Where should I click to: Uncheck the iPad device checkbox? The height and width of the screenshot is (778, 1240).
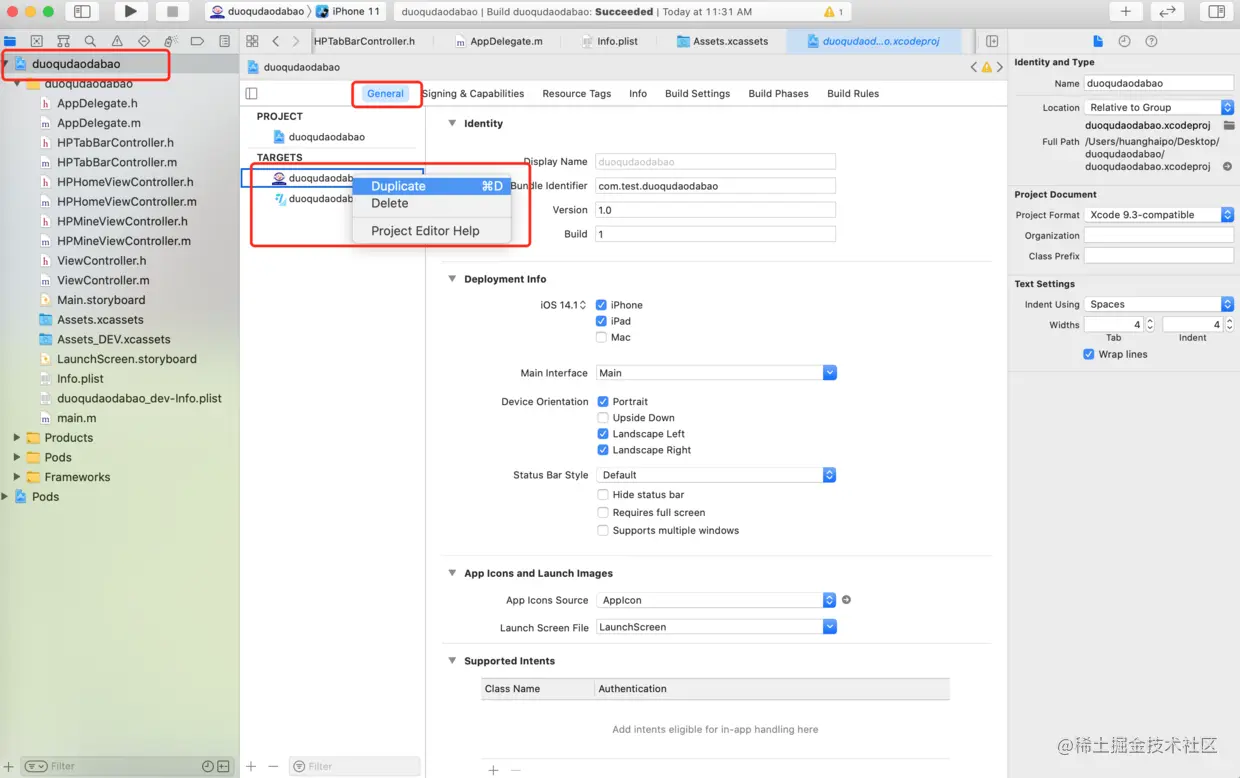(x=602, y=321)
